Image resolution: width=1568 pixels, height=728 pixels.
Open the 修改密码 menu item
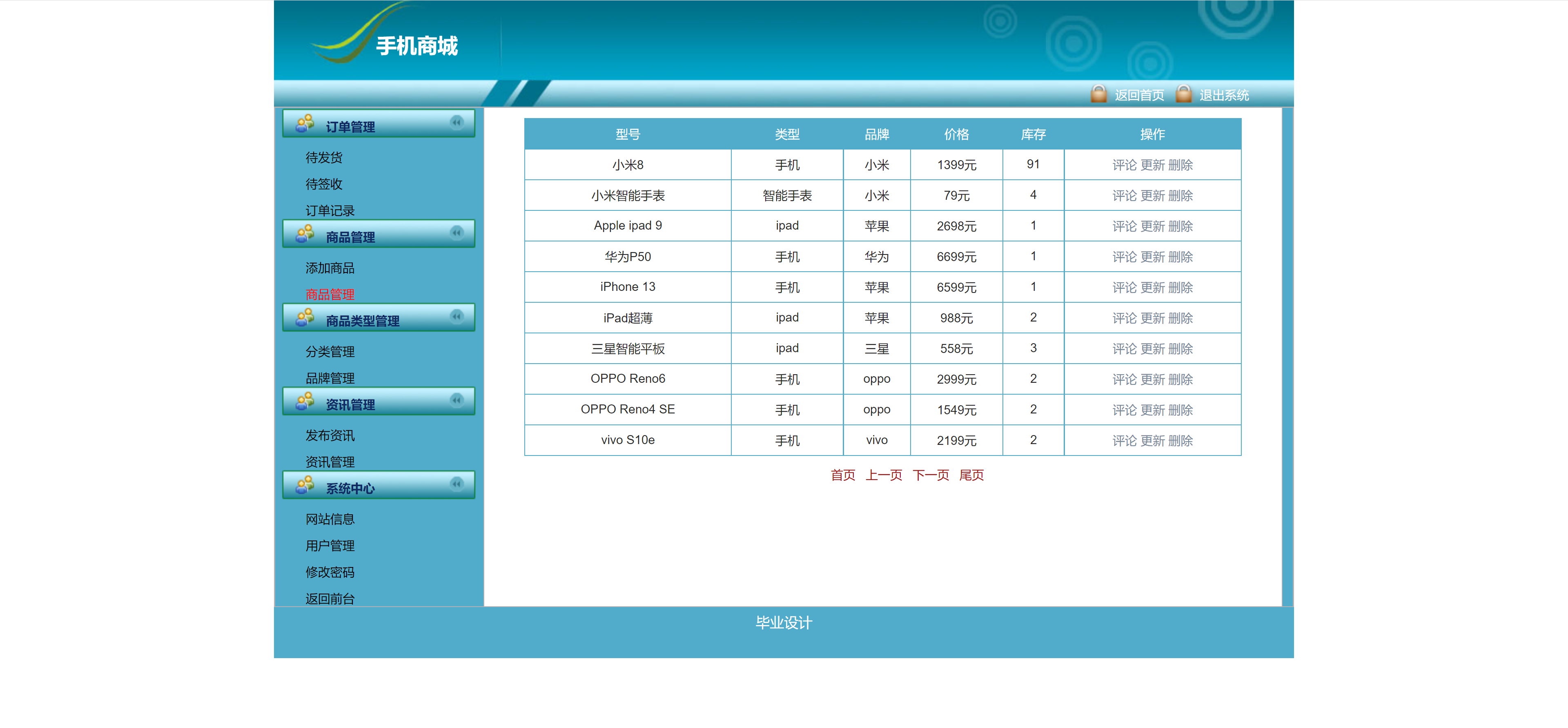point(330,572)
